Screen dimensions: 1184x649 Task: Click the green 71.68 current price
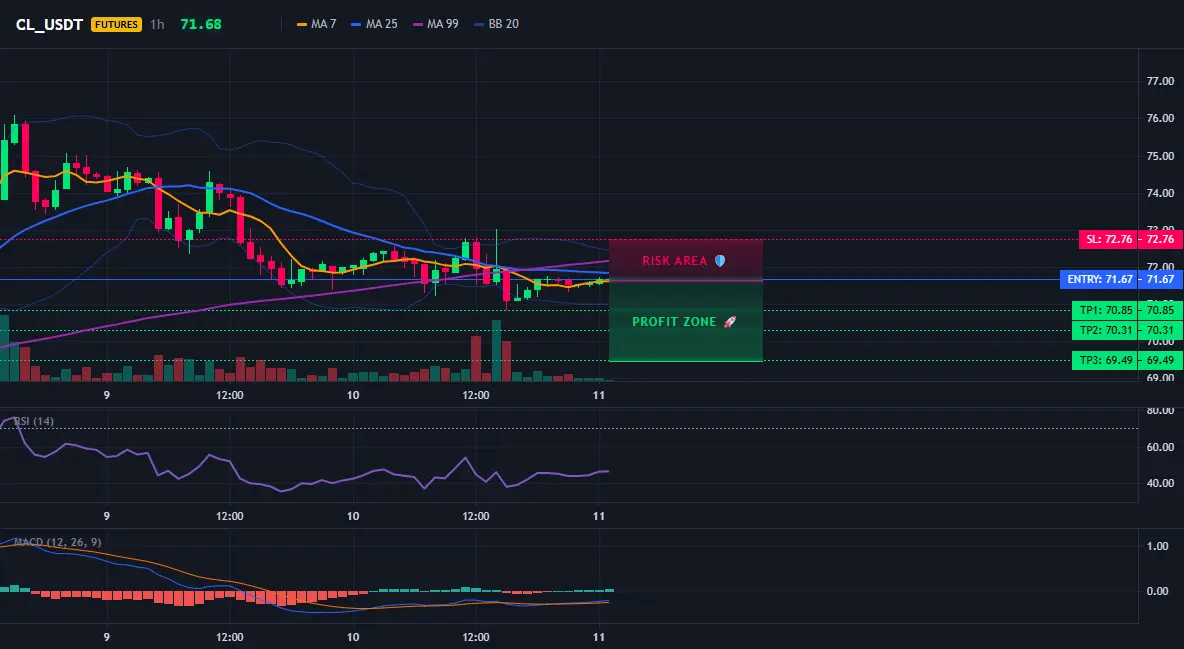tap(201, 24)
